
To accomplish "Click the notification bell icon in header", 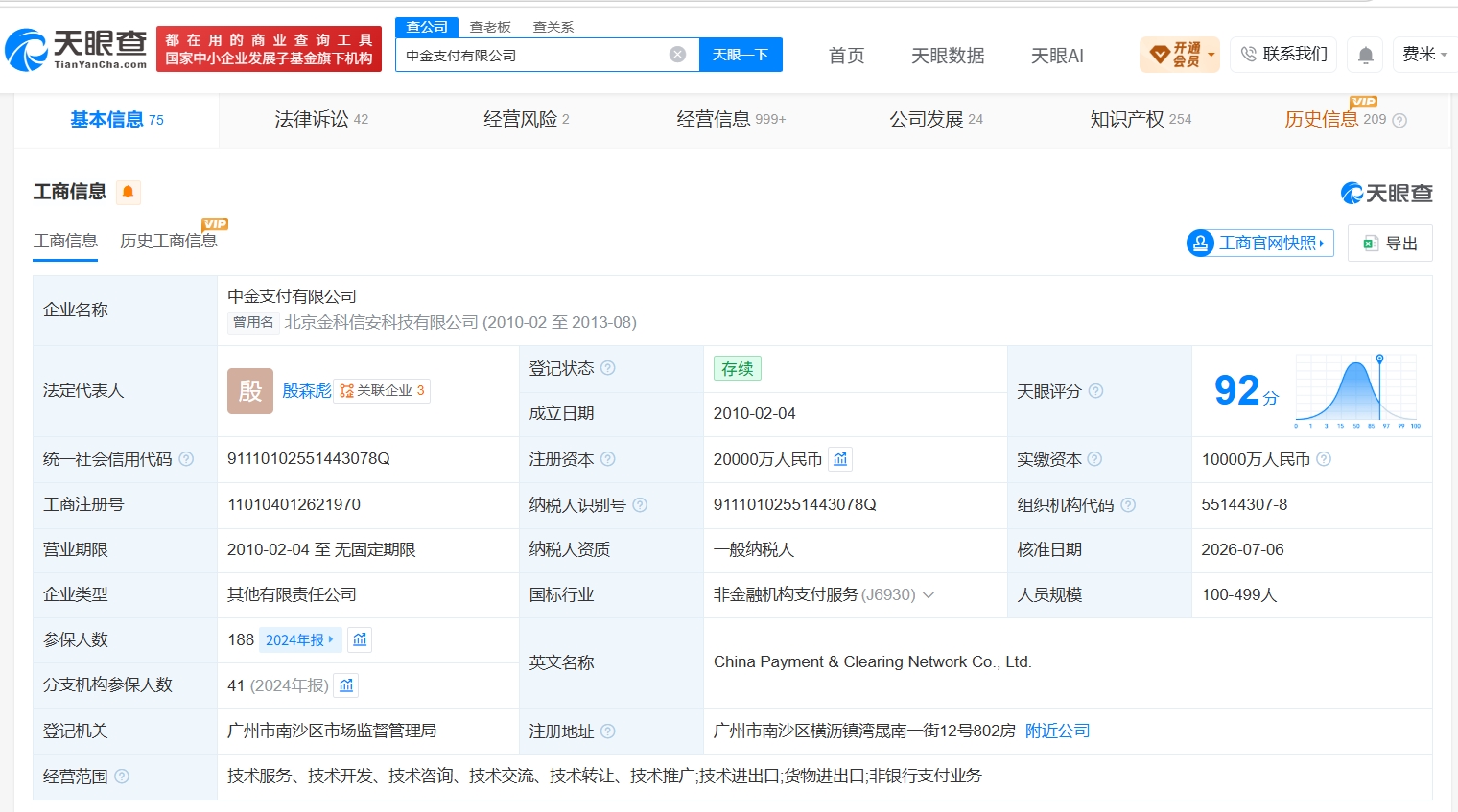I will click(x=1366, y=55).
